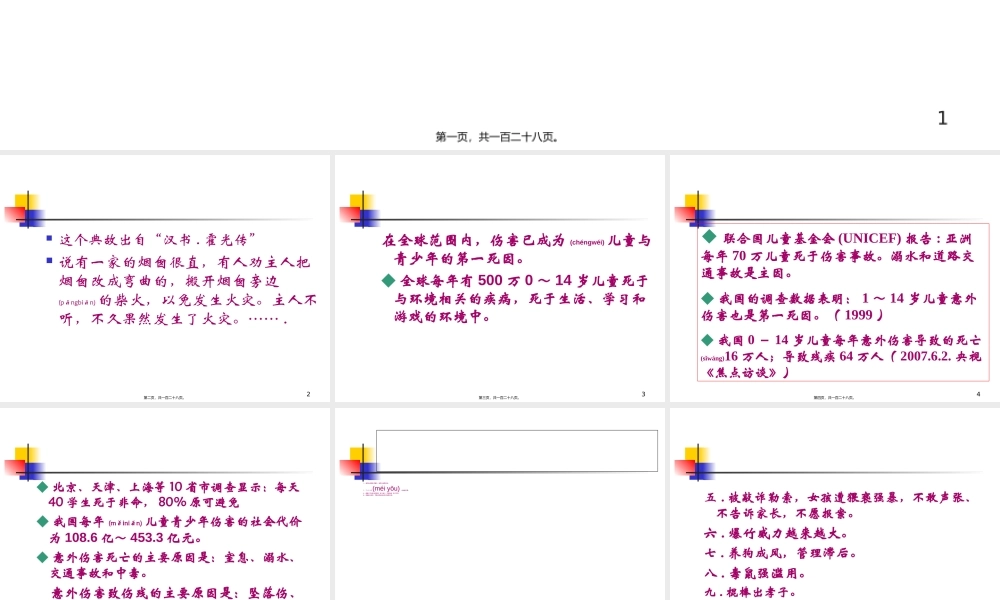1000x600 pixels.
Task: Click the square bullet before 说有一家的烟囱 line
Action: point(50,261)
